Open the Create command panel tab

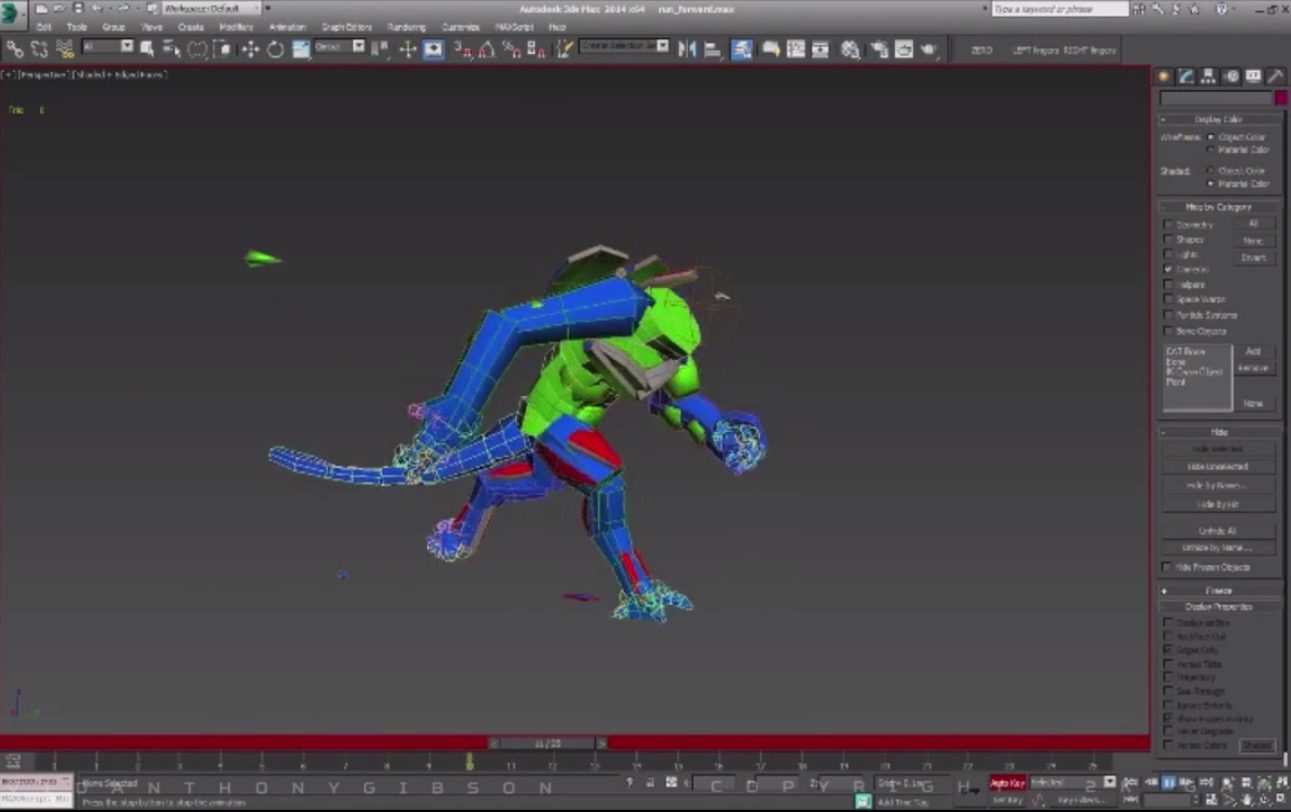point(1165,76)
